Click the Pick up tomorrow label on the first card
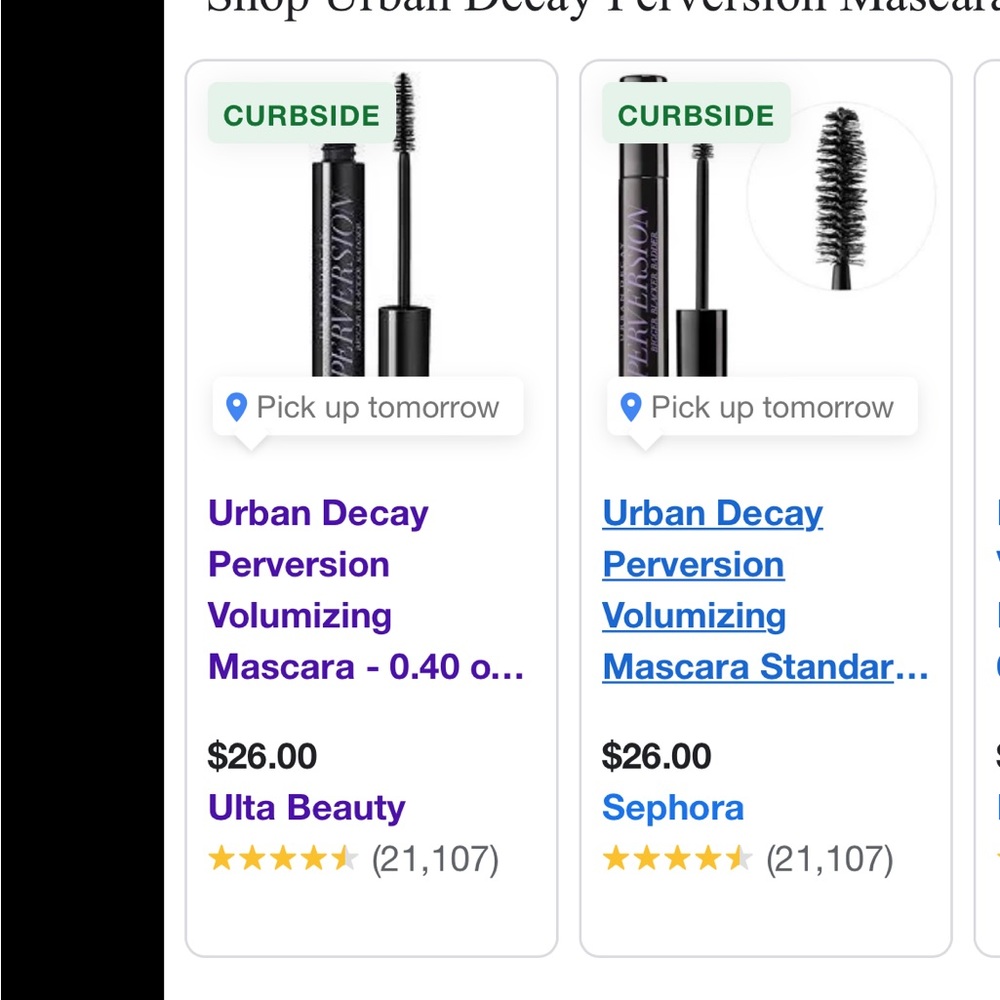The height and width of the screenshot is (1000, 1000). 377,406
